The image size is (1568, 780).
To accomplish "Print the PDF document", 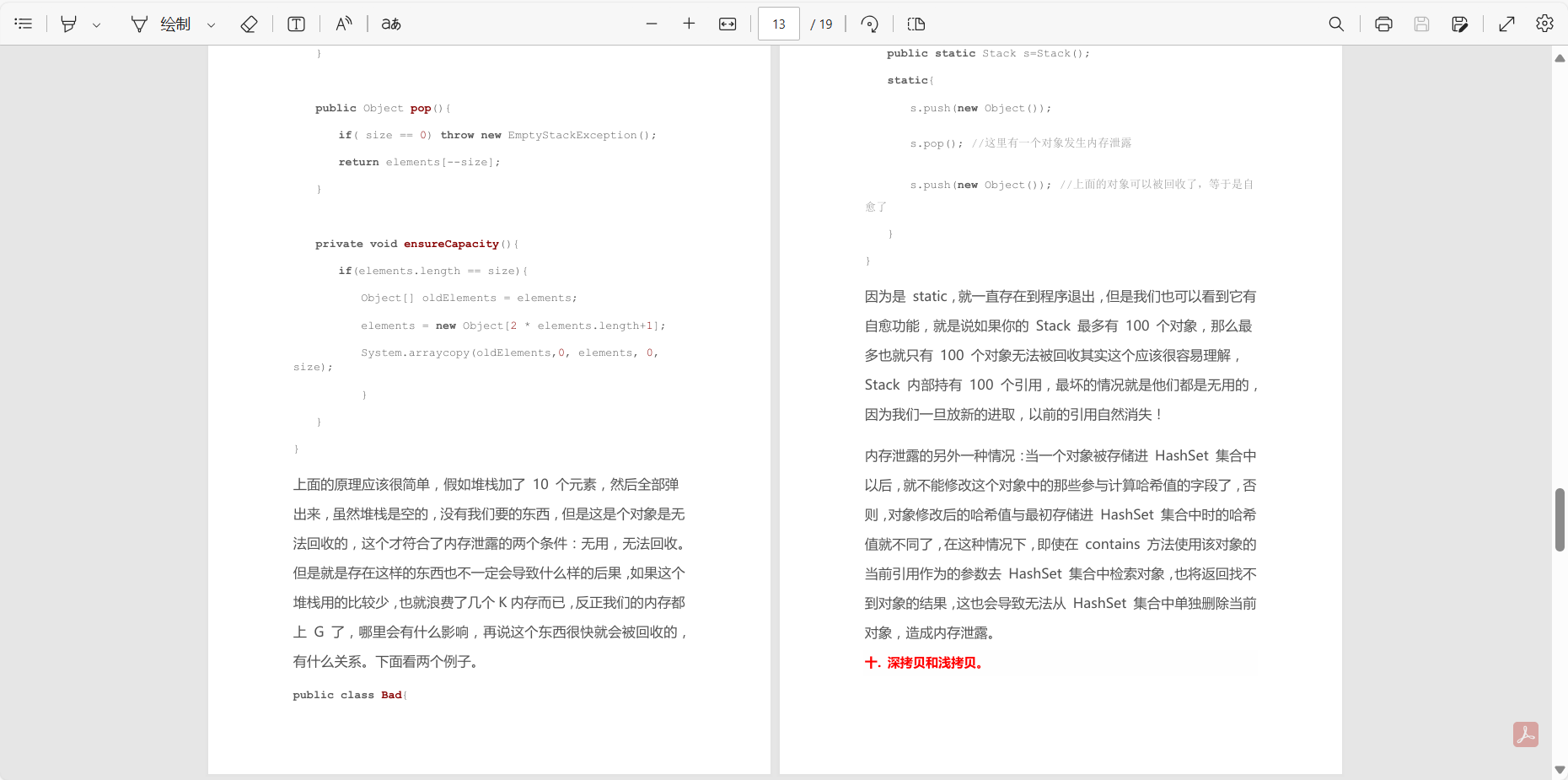I will 1383,24.
